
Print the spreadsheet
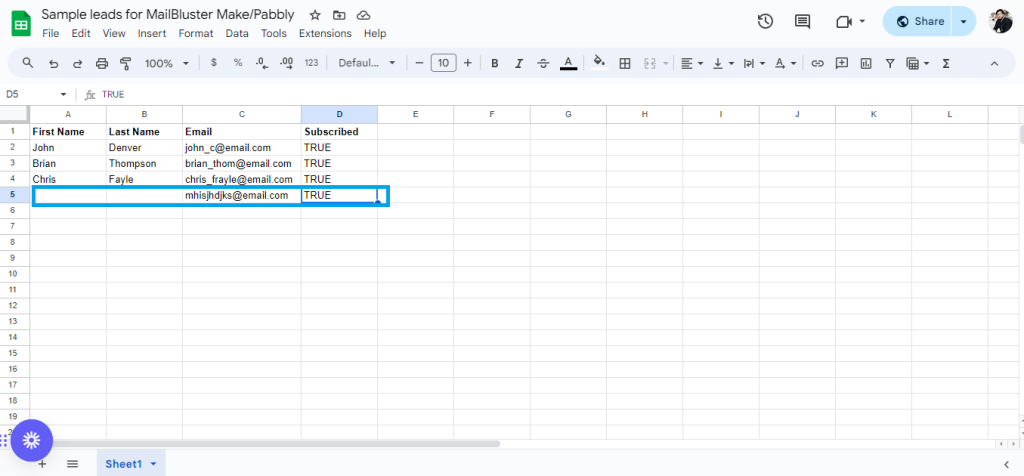tap(101, 63)
